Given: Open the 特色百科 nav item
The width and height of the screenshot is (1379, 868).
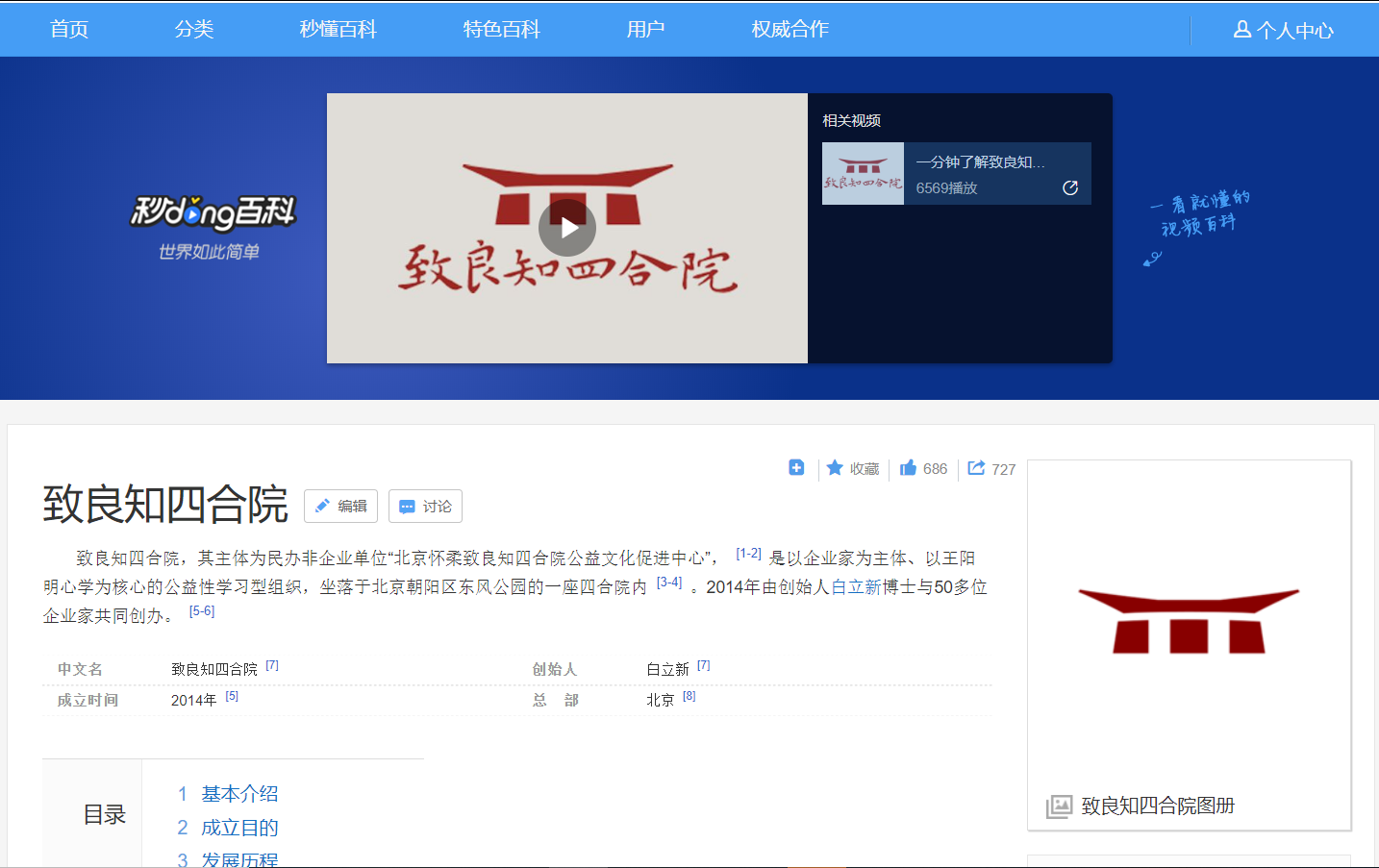Looking at the screenshot, I should point(501,29).
